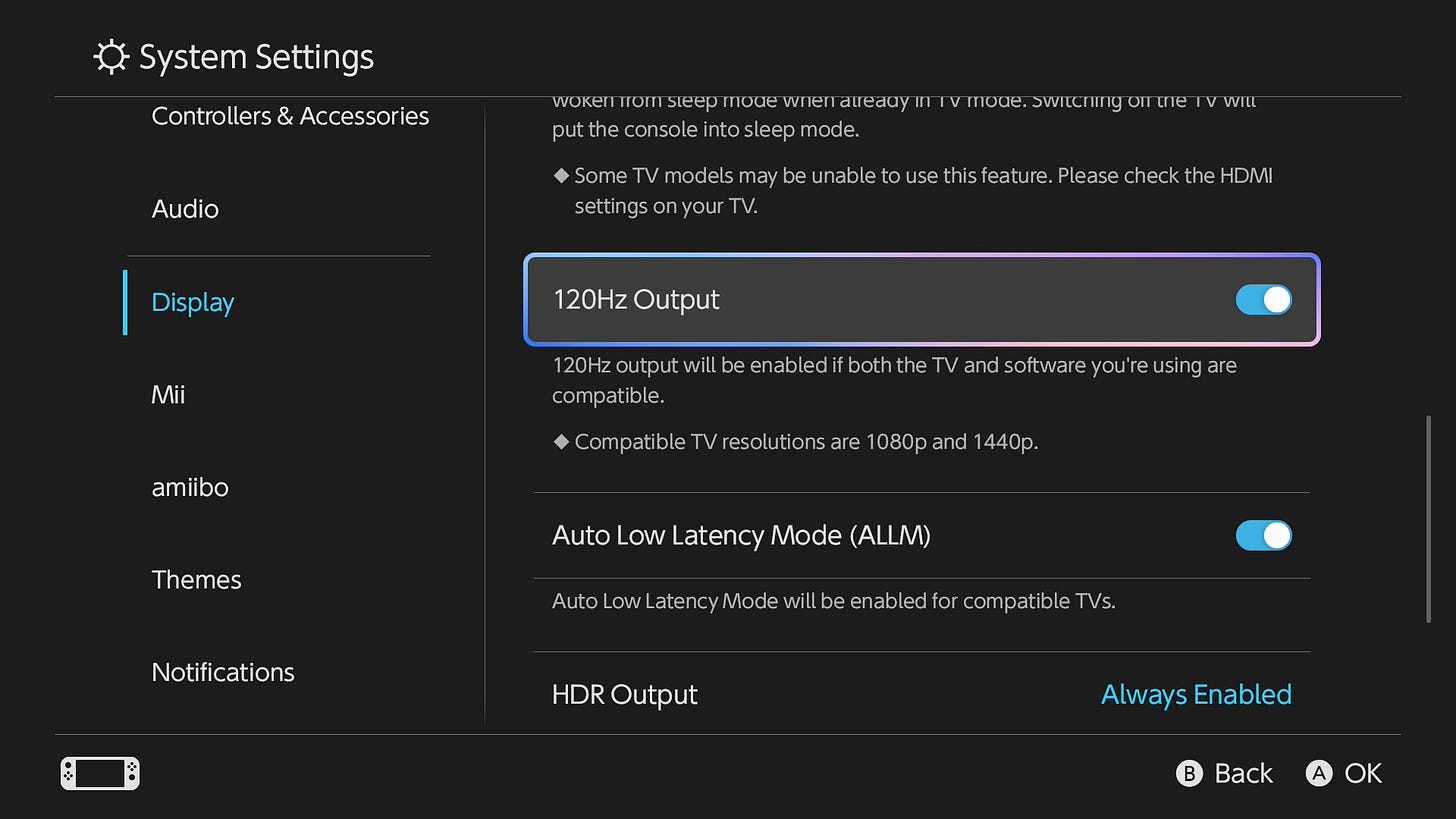Open the Themes settings
1456x819 pixels.
[x=196, y=579]
